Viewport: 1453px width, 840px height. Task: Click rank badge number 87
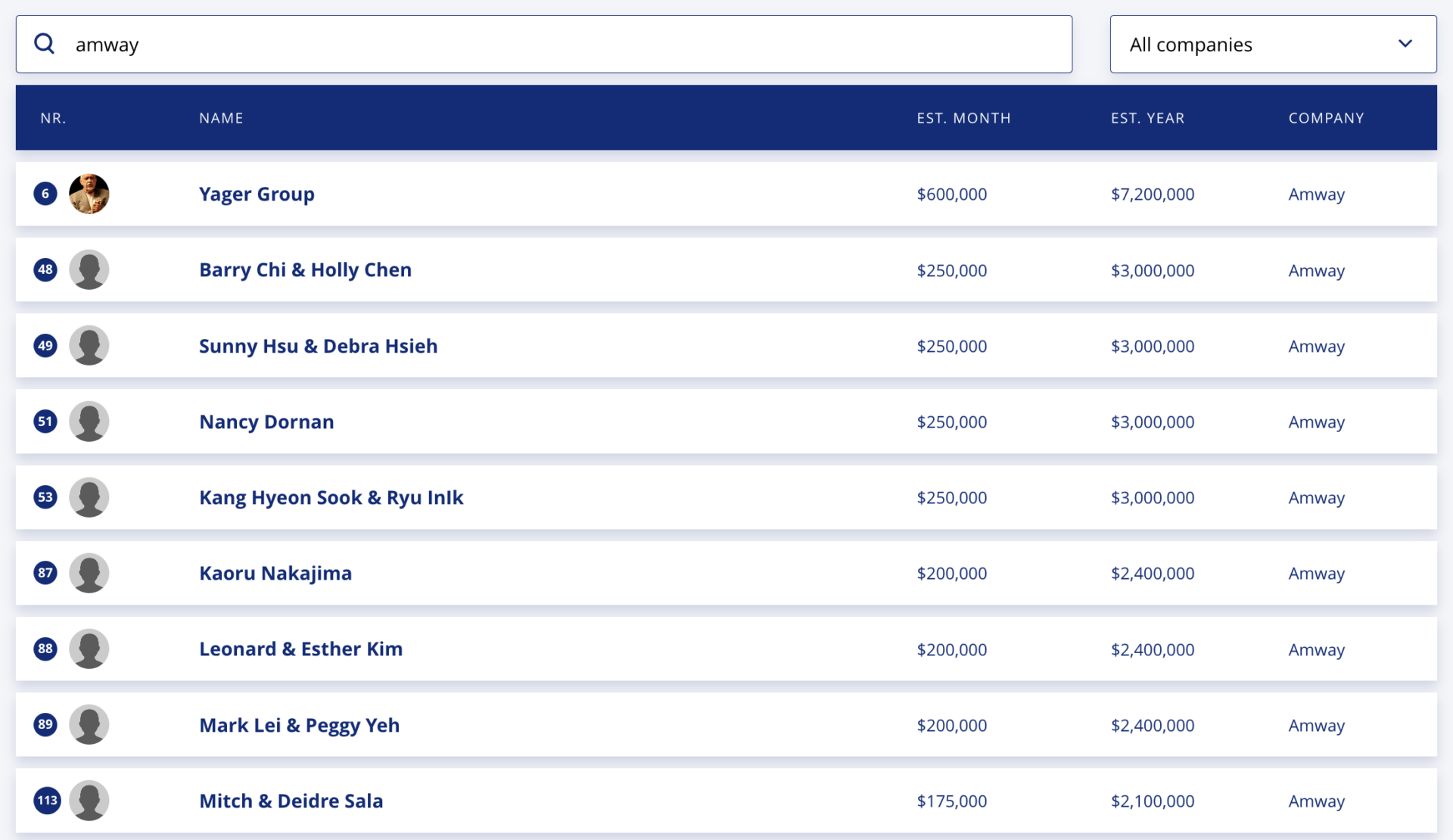tap(45, 573)
